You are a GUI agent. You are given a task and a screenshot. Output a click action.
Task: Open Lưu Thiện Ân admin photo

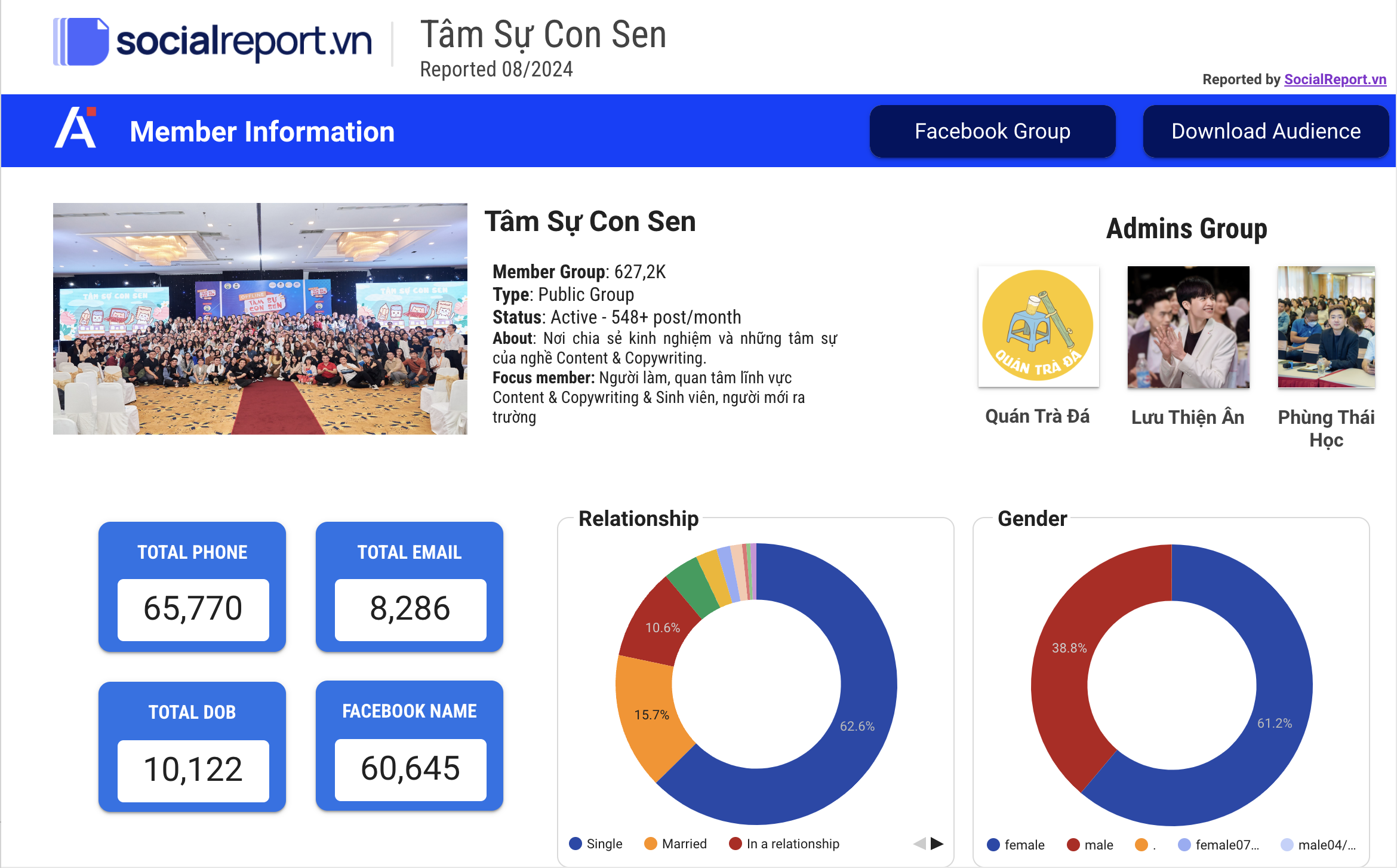coord(1188,327)
